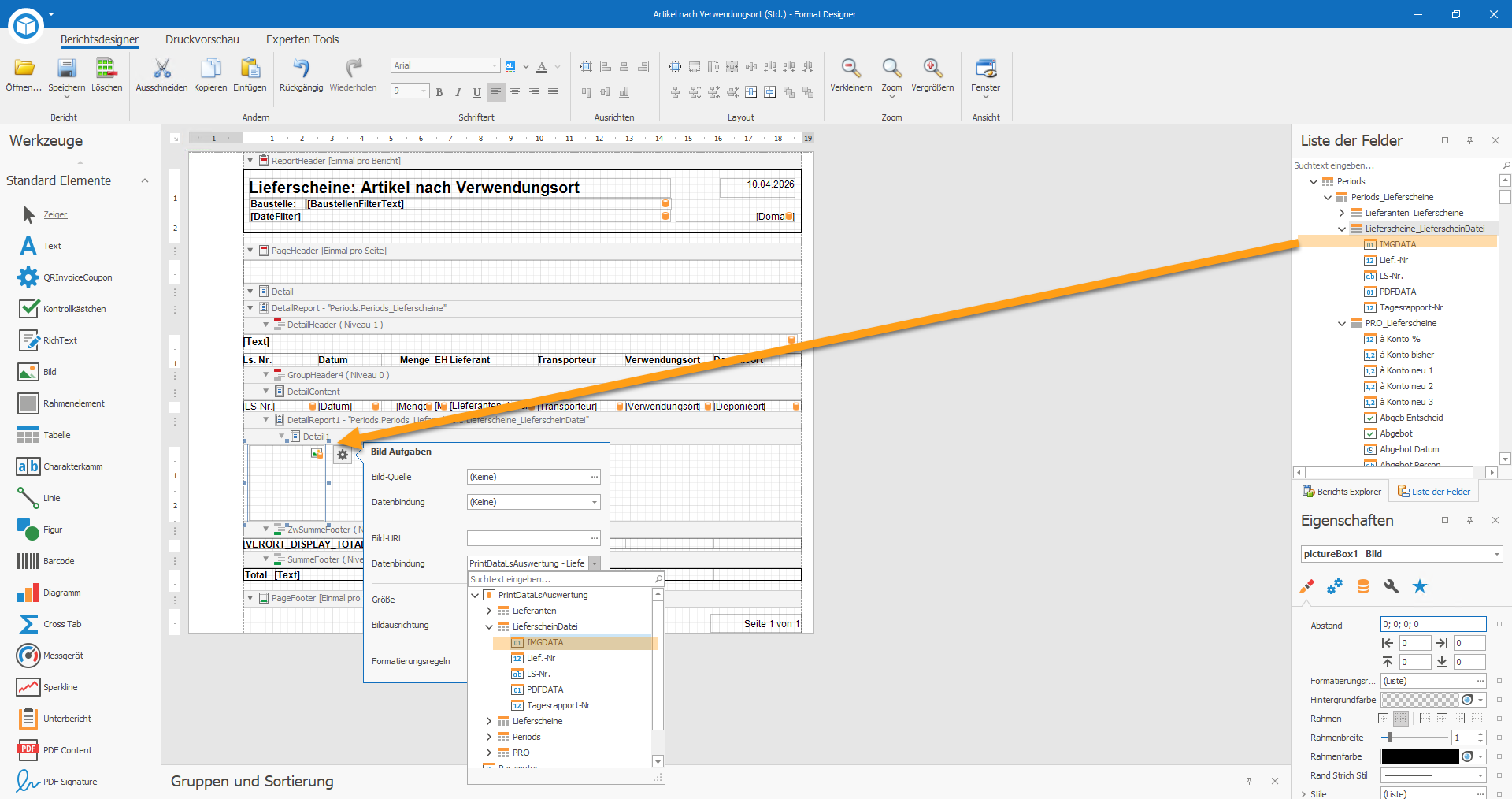
Task: Click the Bild-URL ellipsis button
Action: pos(594,538)
